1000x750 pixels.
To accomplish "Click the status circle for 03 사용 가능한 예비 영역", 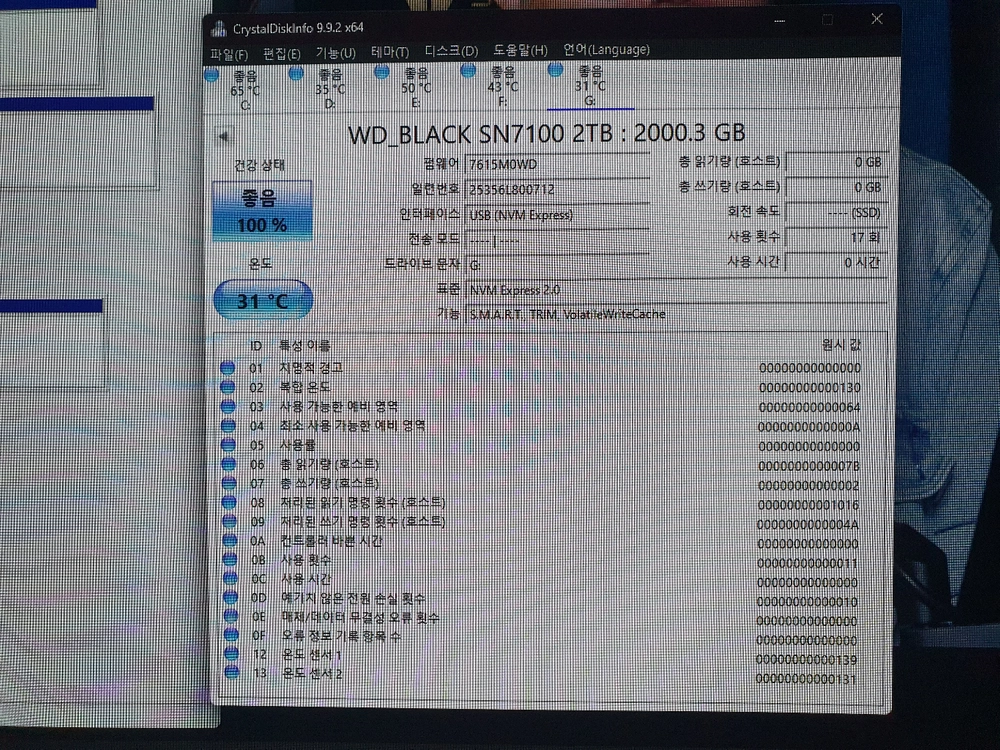I will point(228,406).
